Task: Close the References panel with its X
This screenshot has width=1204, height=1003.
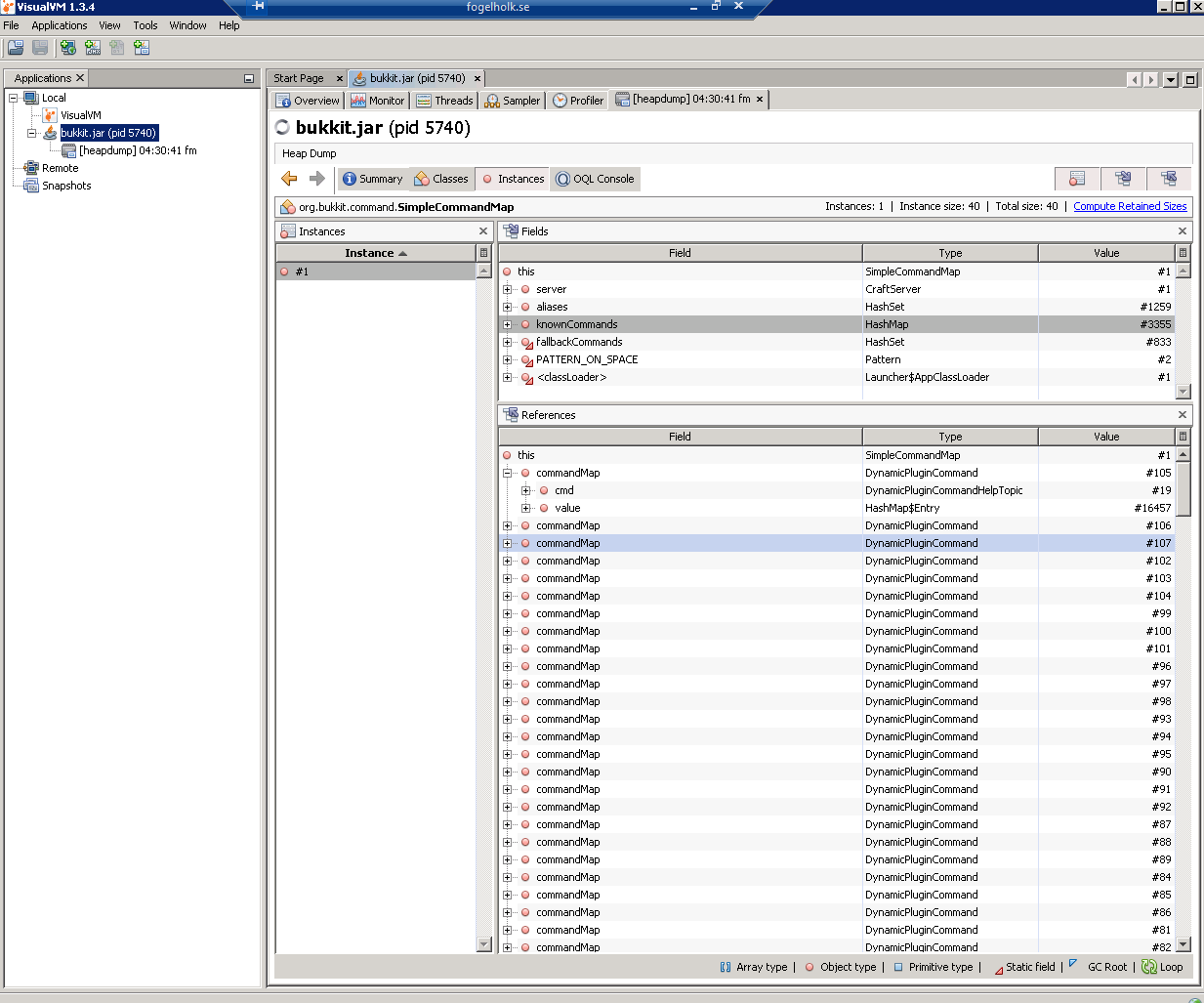Action: (1183, 415)
